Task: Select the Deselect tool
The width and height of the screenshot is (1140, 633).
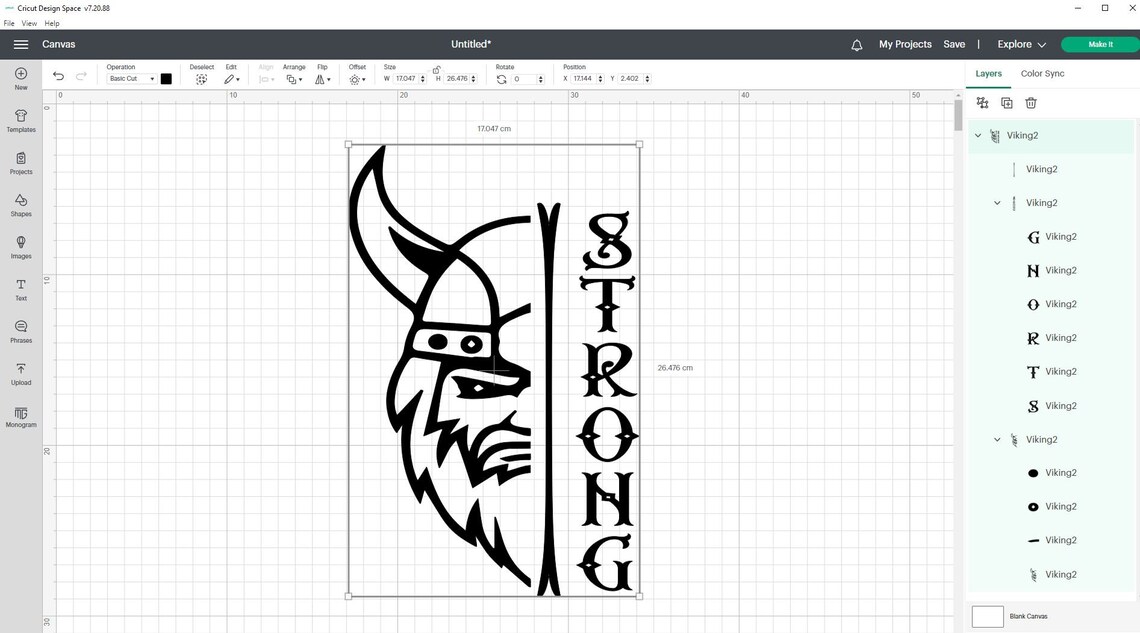Action: pyautogui.click(x=202, y=78)
